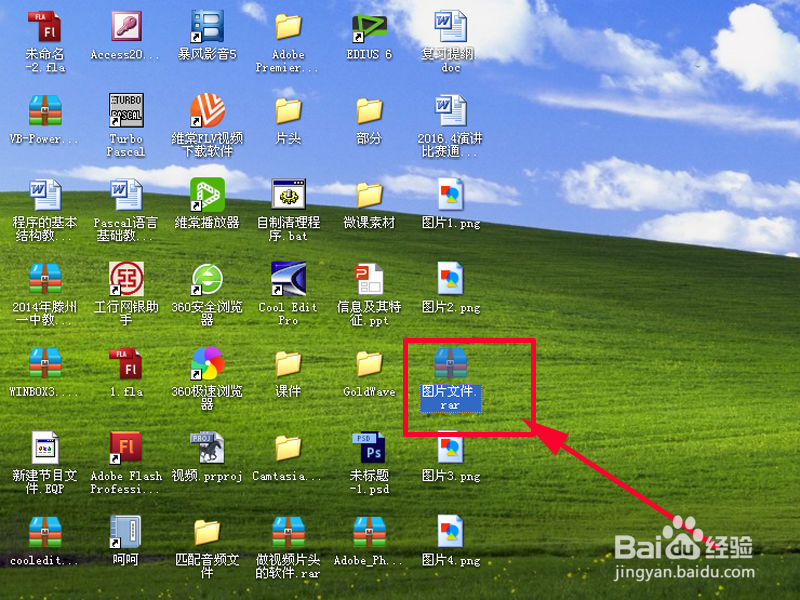800x600 pixels.
Task: Click the 呵呵 shortcut icon
Action: (x=126, y=532)
